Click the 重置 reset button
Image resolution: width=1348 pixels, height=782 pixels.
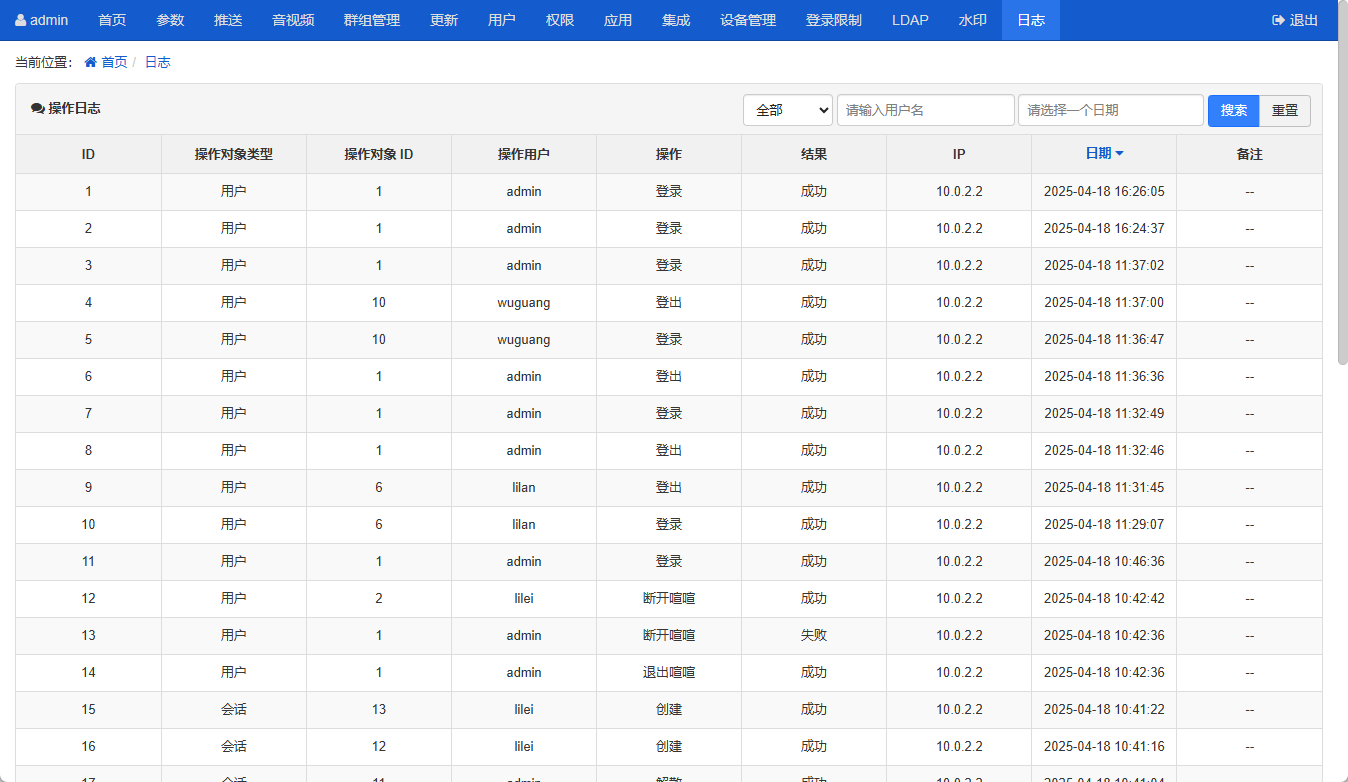pyautogui.click(x=1284, y=110)
